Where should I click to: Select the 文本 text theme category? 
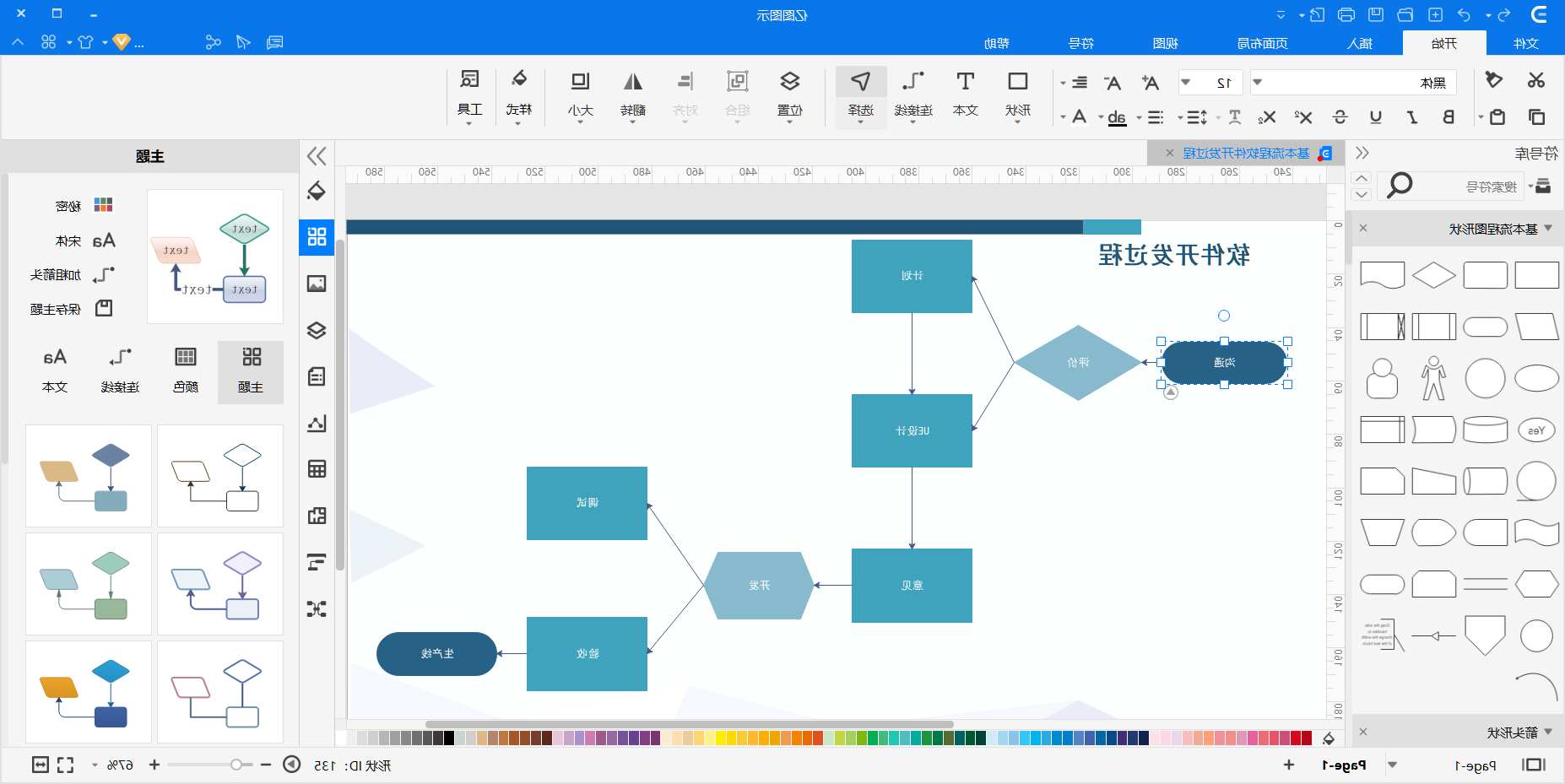pyautogui.click(x=55, y=371)
